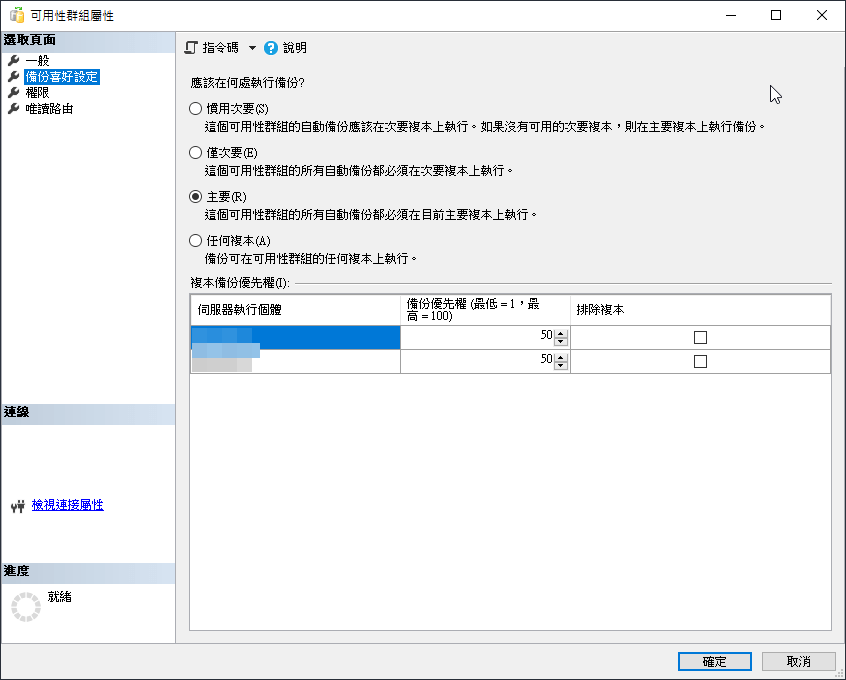The height and width of the screenshot is (680, 846).
Task: Click wrench icon beside 備份喜好設定 page
Action: coord(13,77)
